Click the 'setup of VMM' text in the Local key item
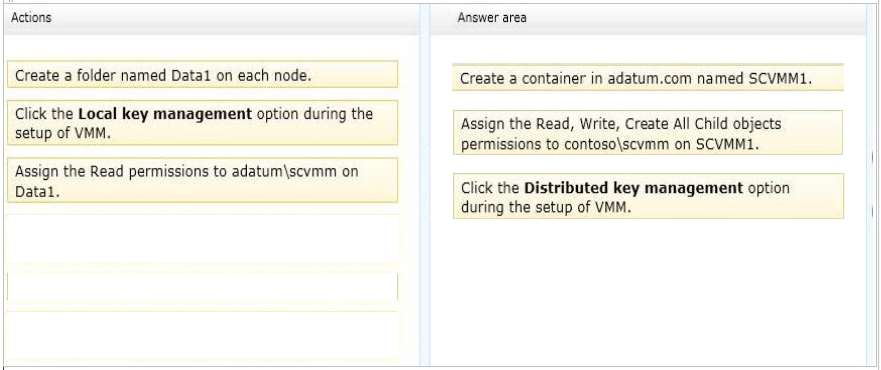The image size is (881, 370). [61, 135]
